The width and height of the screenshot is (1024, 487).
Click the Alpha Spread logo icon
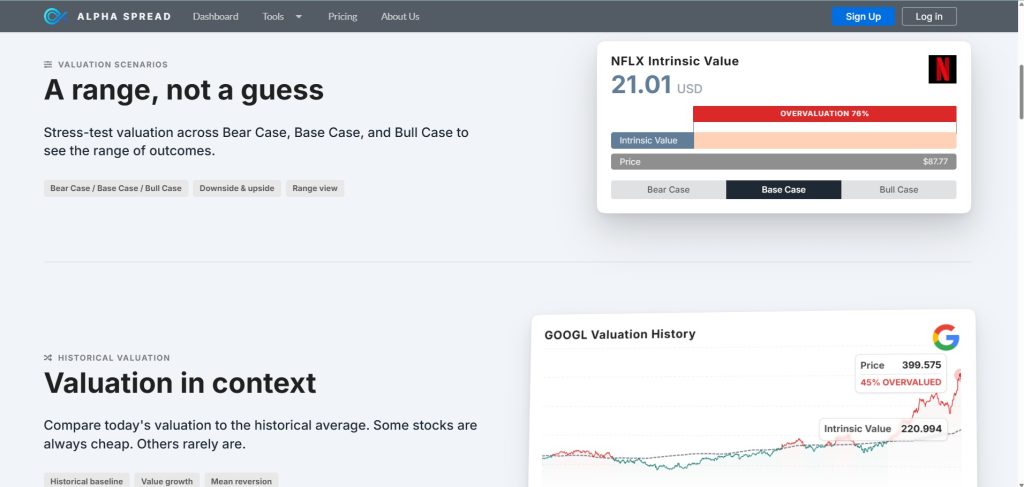coord(55,16)
